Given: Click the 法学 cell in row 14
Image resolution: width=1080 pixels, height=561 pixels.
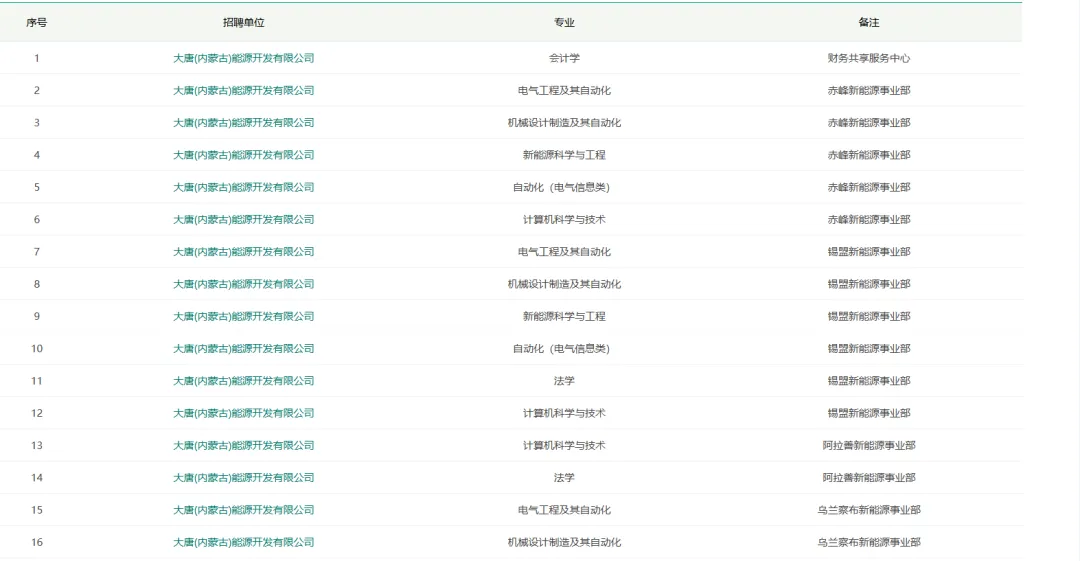Looking at the screenshot, I should pos(564,478).
